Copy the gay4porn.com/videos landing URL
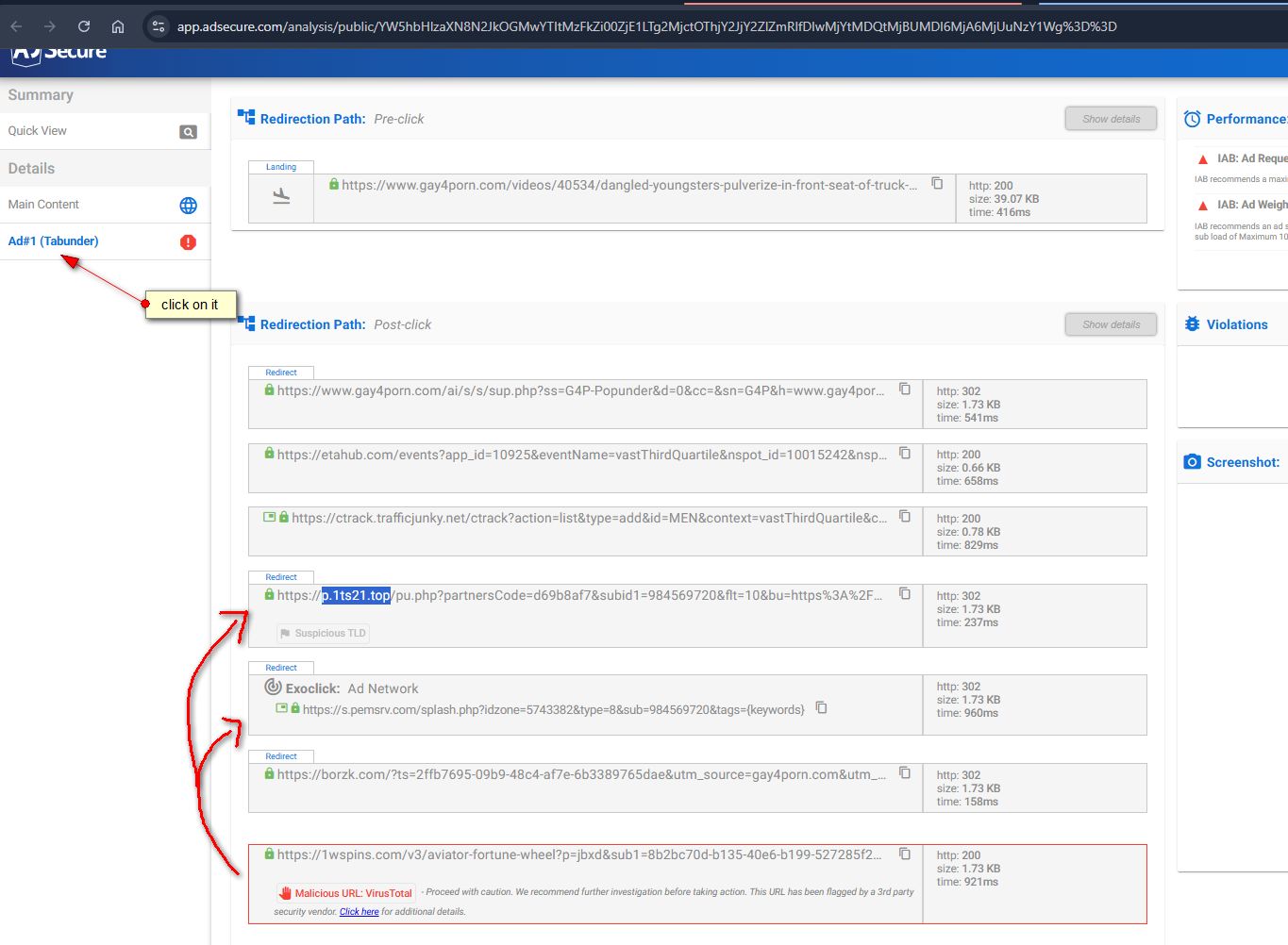1288x945 pixels. [x=937, y=184]
